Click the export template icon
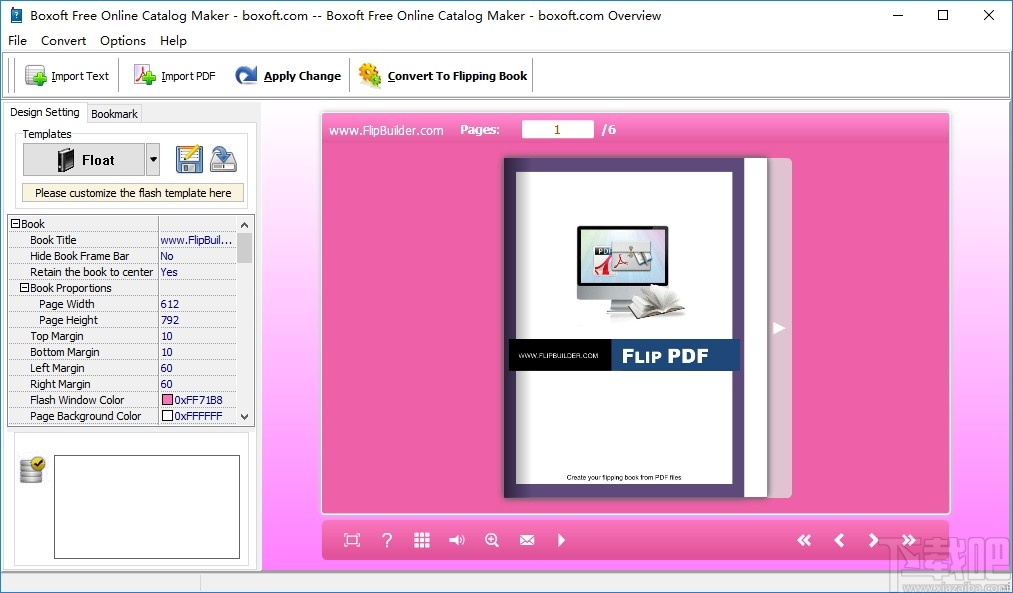Image resolution: width=1013 pixels, height=593 pixels. pyautogui.click(x=223, y=159)
